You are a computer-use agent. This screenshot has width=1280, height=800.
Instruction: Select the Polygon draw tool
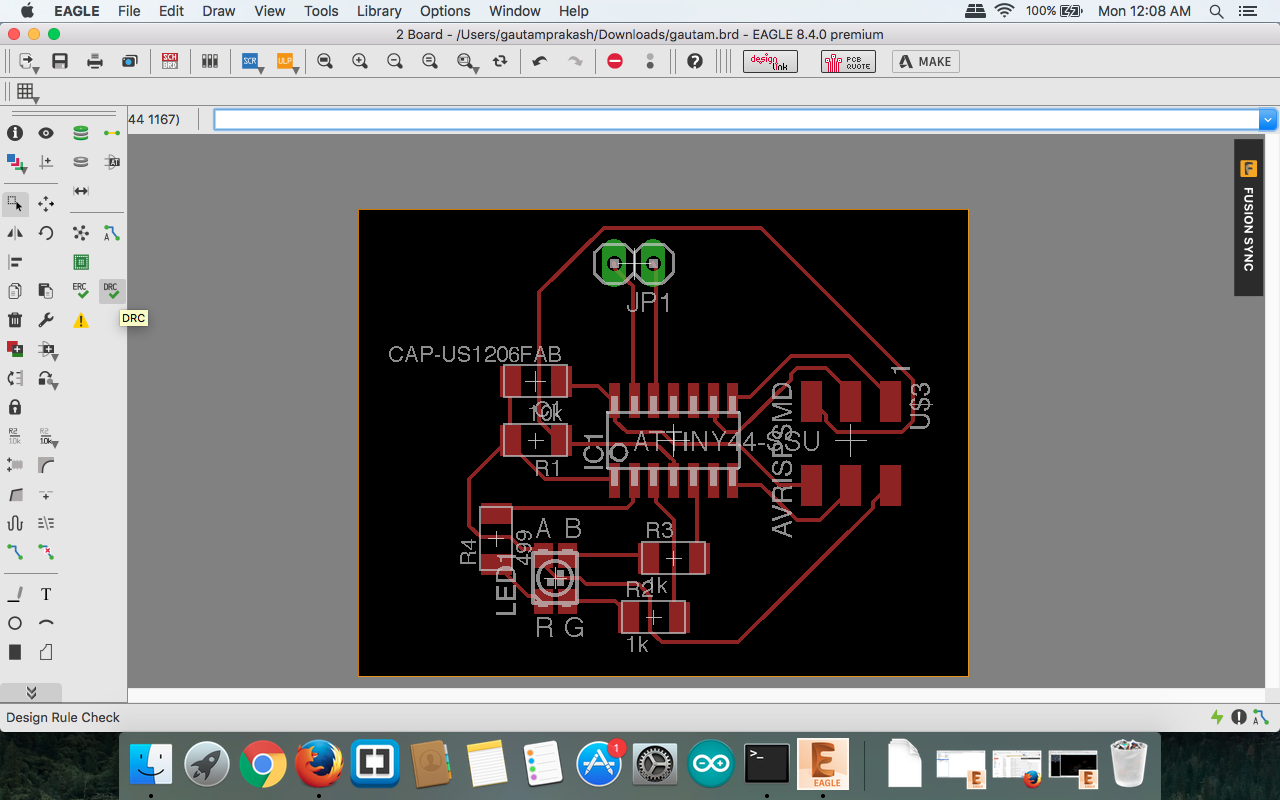click(46, 652)
